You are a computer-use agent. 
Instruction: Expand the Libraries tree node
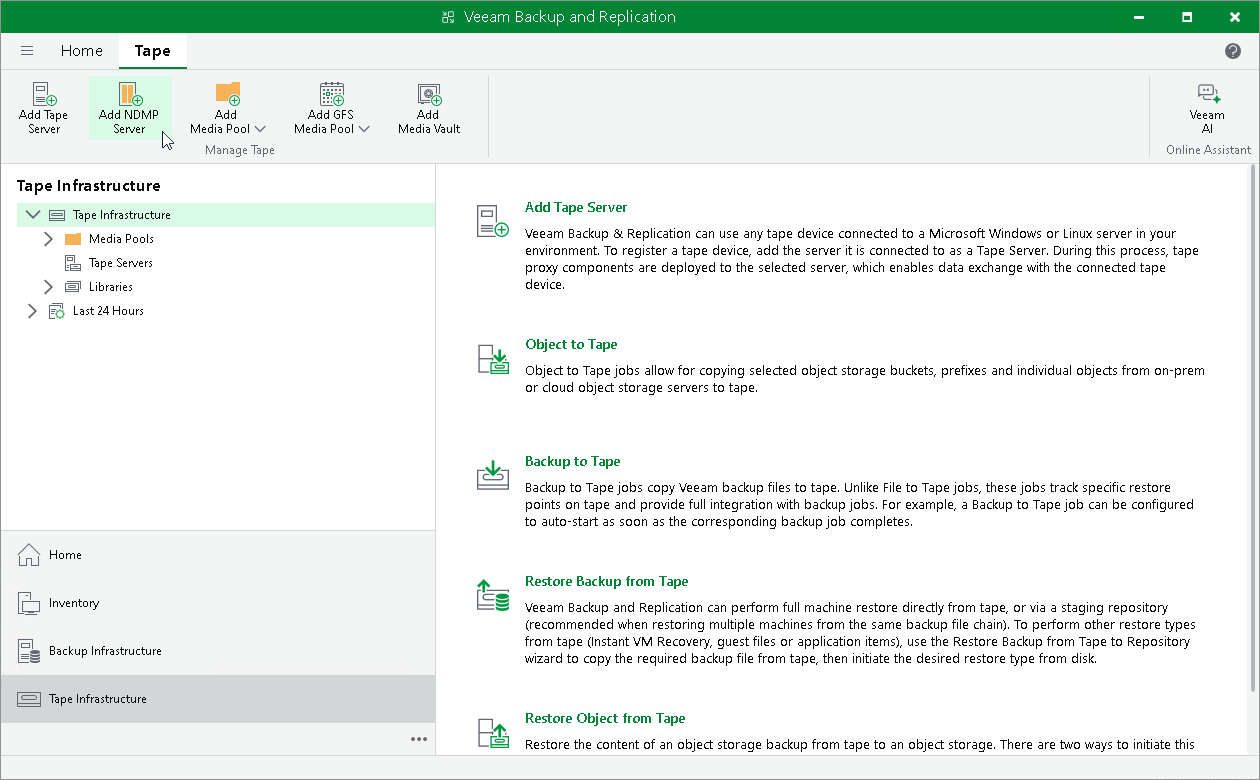pos(48,287)
